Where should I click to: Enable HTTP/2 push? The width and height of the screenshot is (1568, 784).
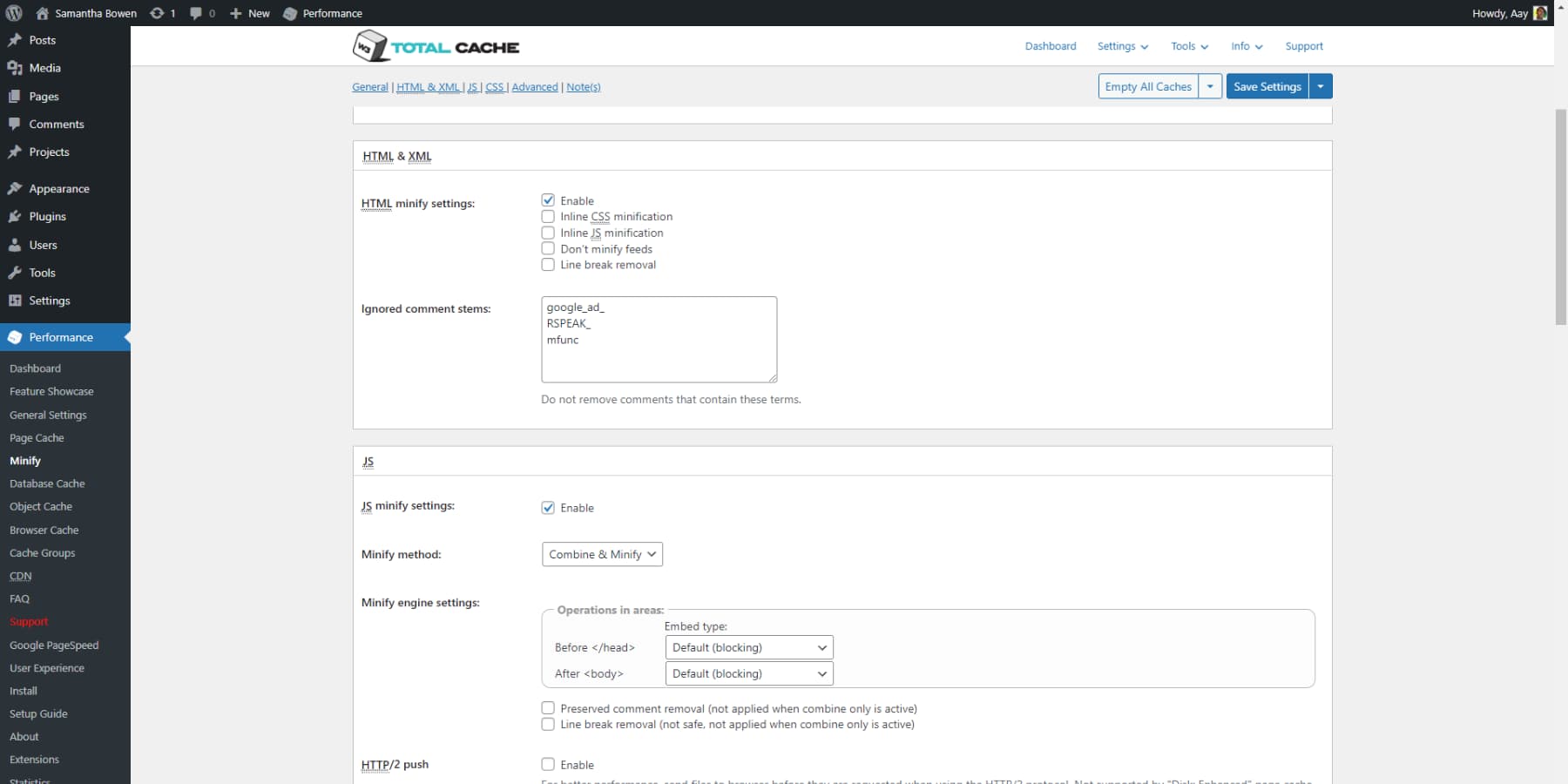[x=549, y=763]
